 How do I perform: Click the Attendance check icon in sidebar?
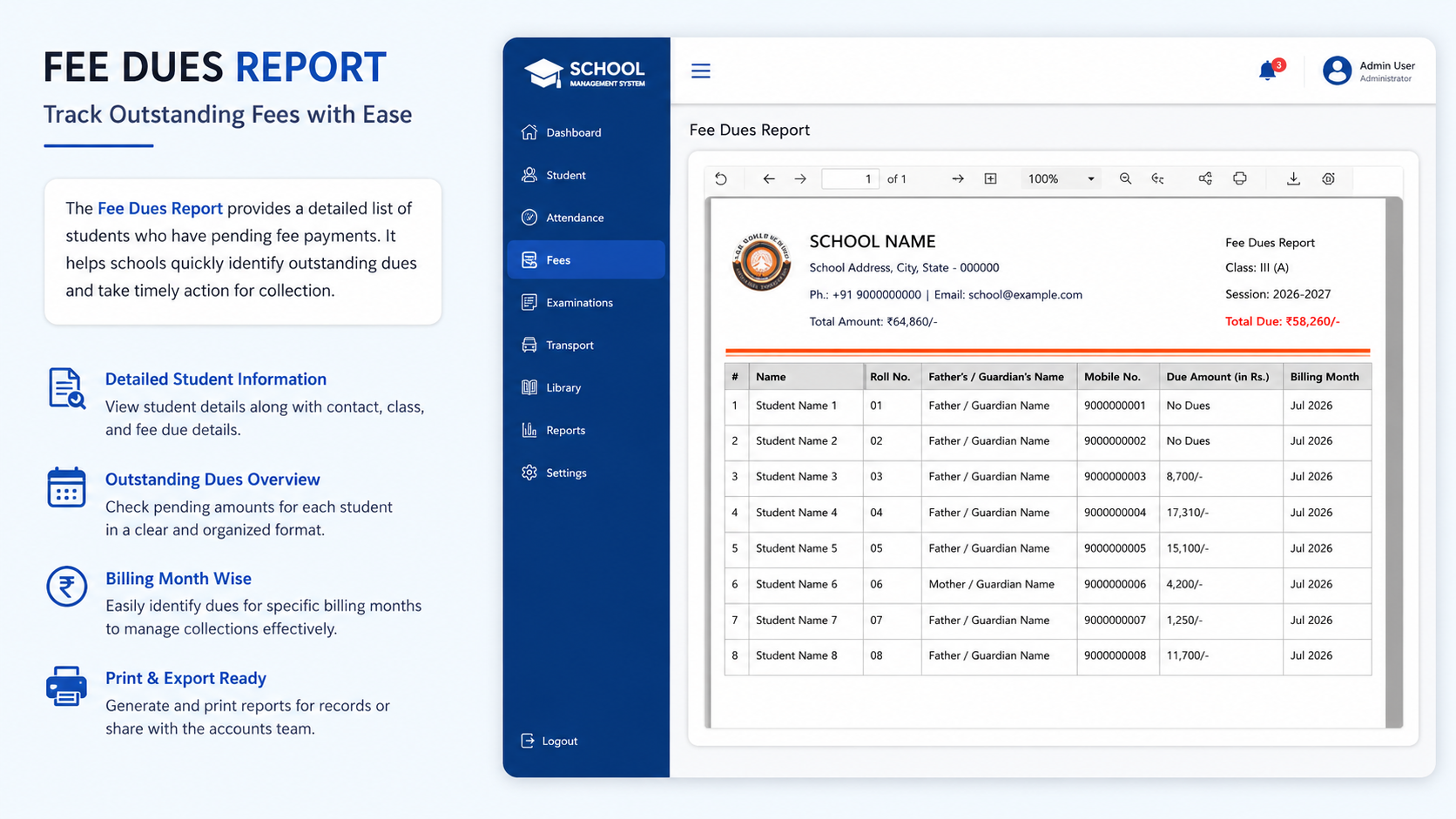point(529,218)
